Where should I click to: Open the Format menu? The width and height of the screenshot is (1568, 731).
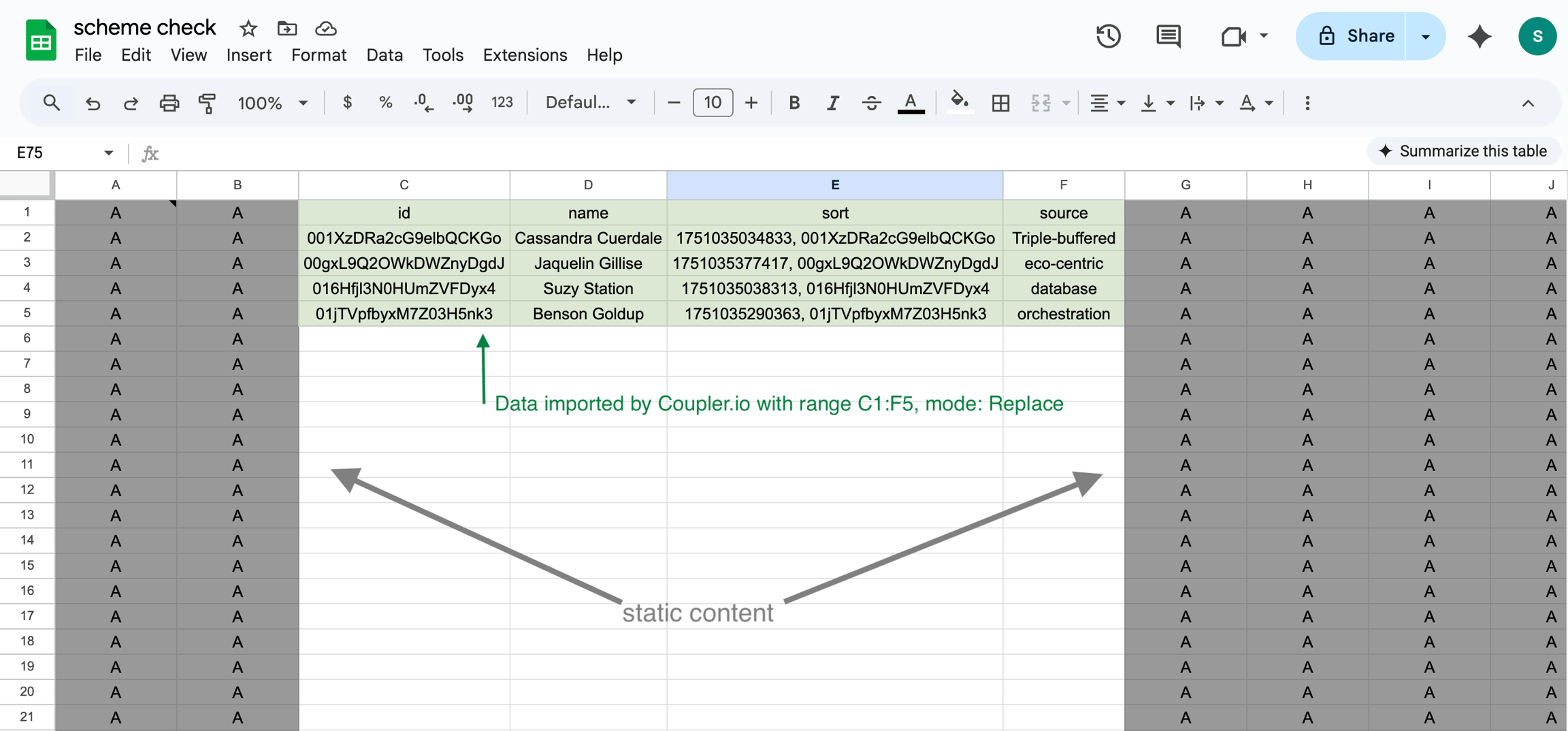(x=318, y=55)
